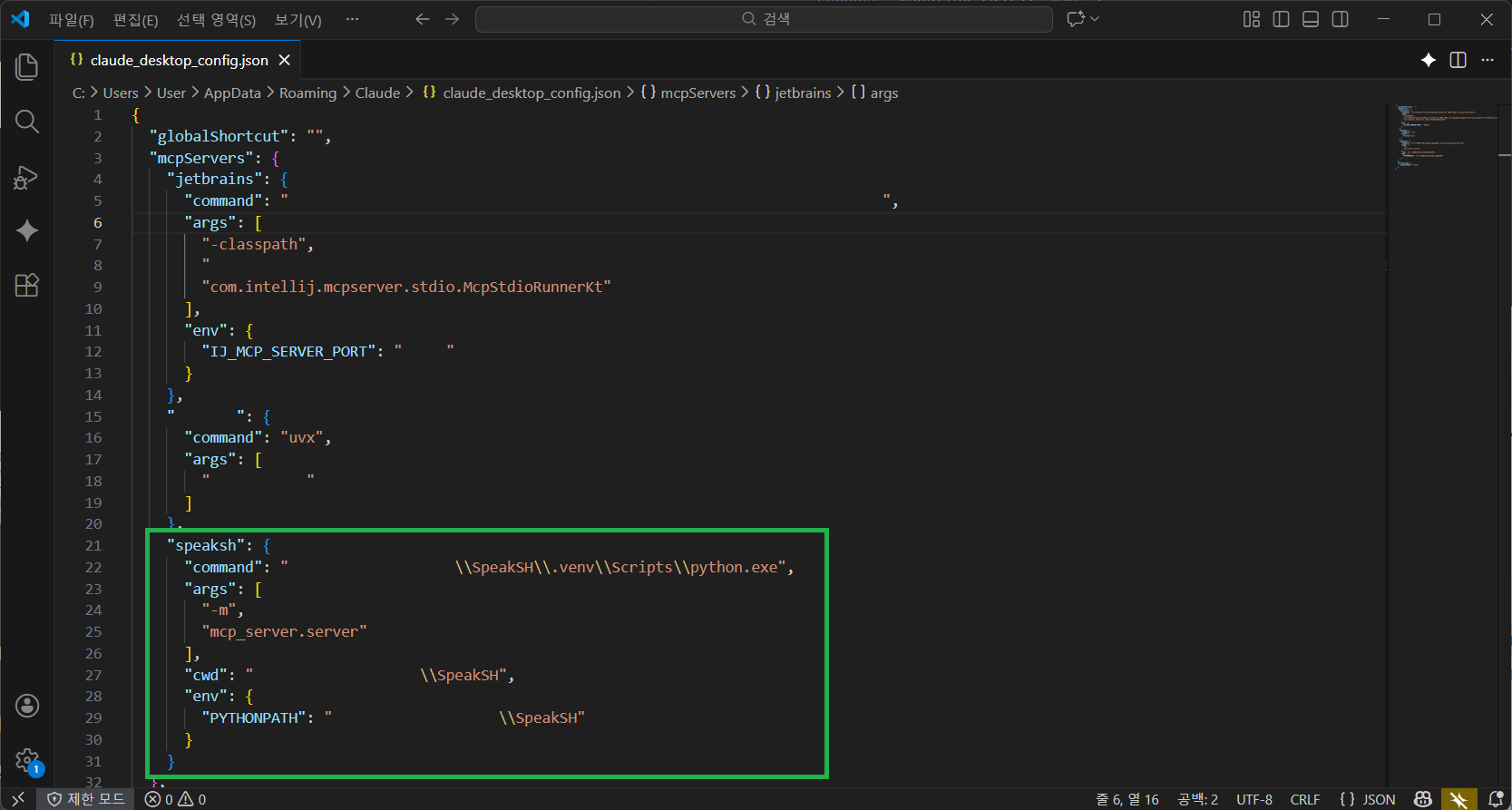This screenshot has width=1512, height=810.
Task: Toggle the primary side bar
Action: pos(1281,19)
